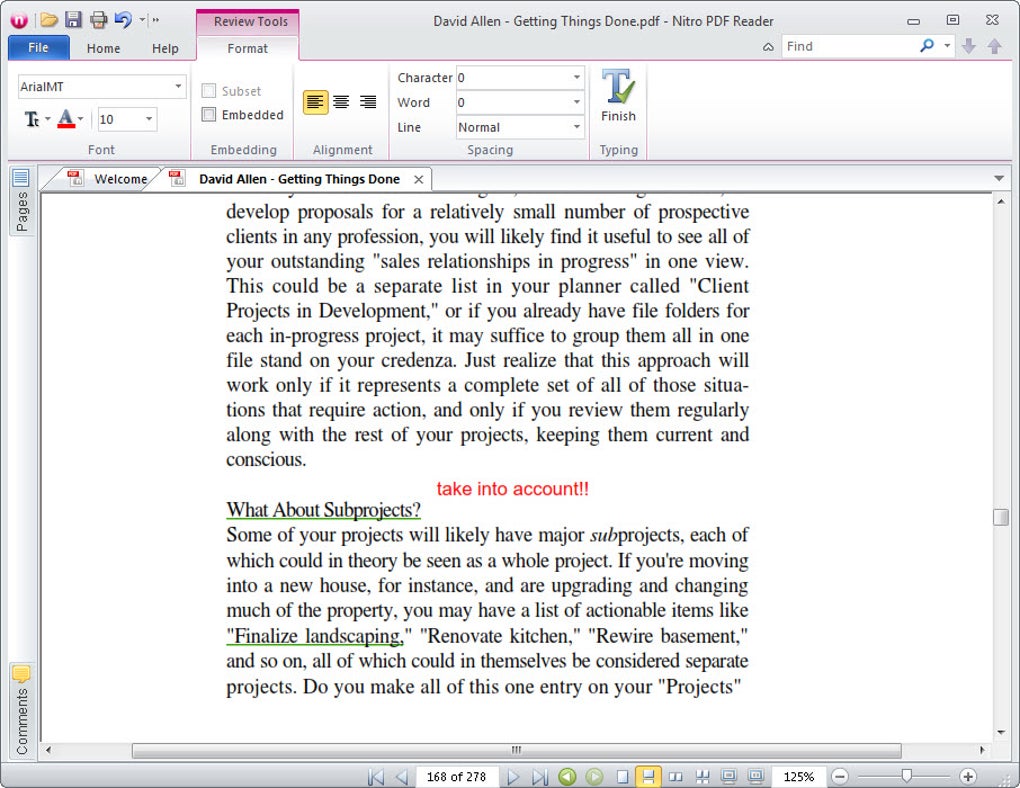Collapse the ribbon with the caret icon

(x=768, y=47)
